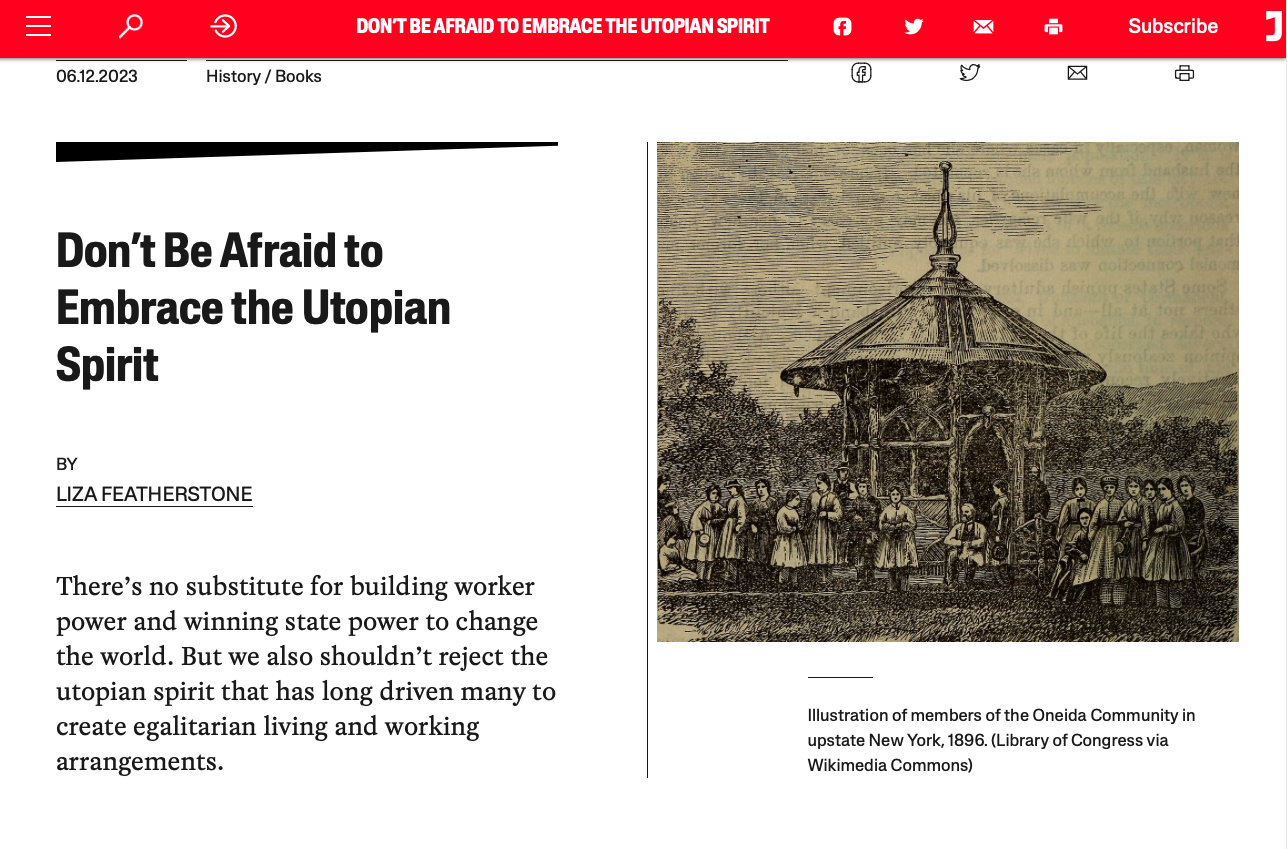
Task: Open author Liza Featherstone's page
Action: point(154,495)
